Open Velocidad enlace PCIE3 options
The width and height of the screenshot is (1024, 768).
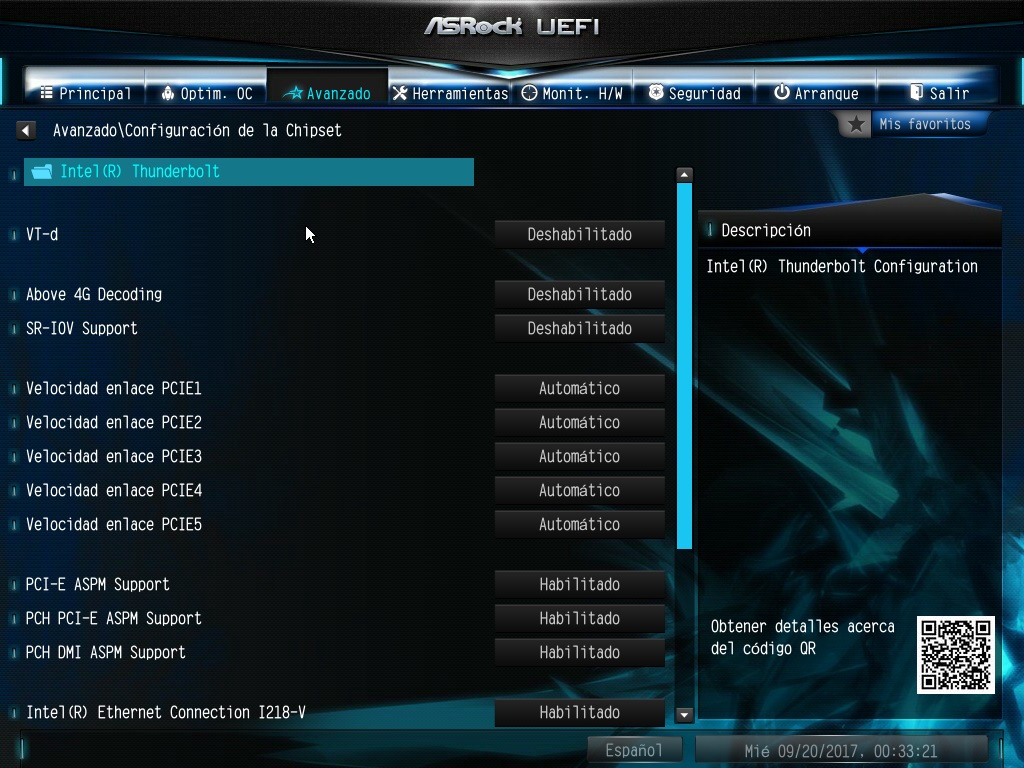pos(579,456)
